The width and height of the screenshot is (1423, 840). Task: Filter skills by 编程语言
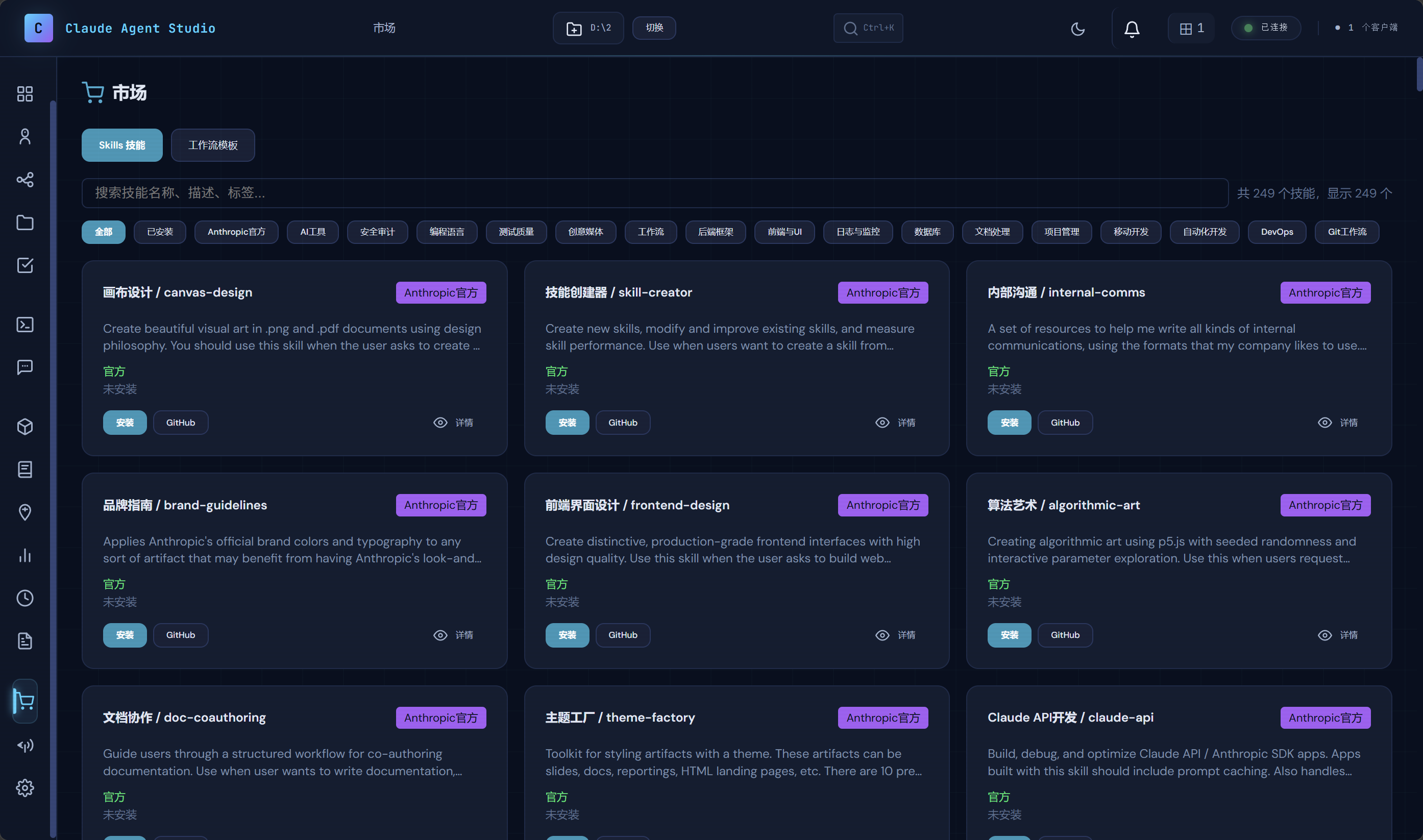coord(447,232)
